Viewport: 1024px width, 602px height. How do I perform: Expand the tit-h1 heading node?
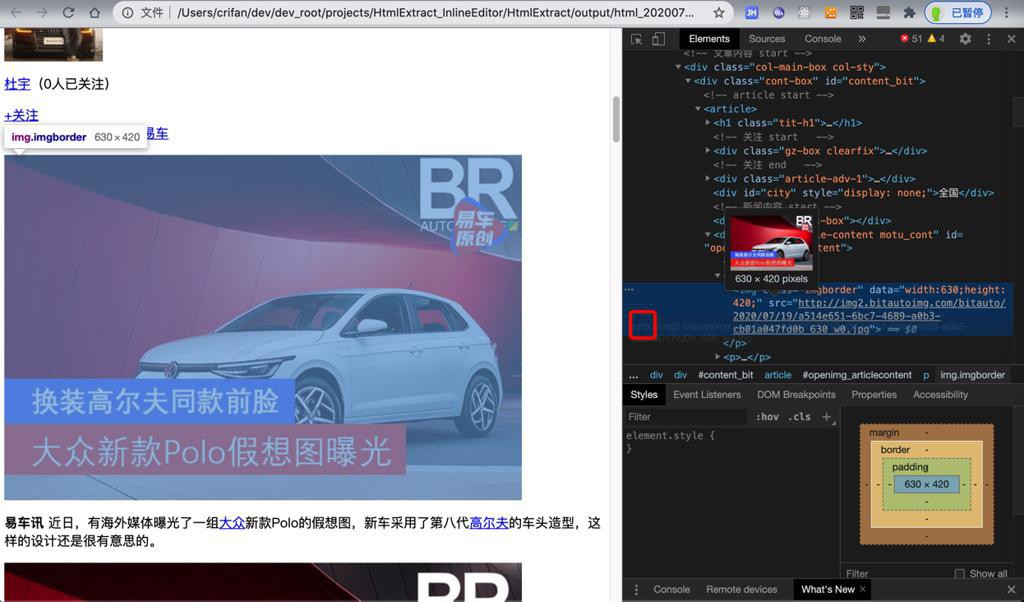coord(708,123)
